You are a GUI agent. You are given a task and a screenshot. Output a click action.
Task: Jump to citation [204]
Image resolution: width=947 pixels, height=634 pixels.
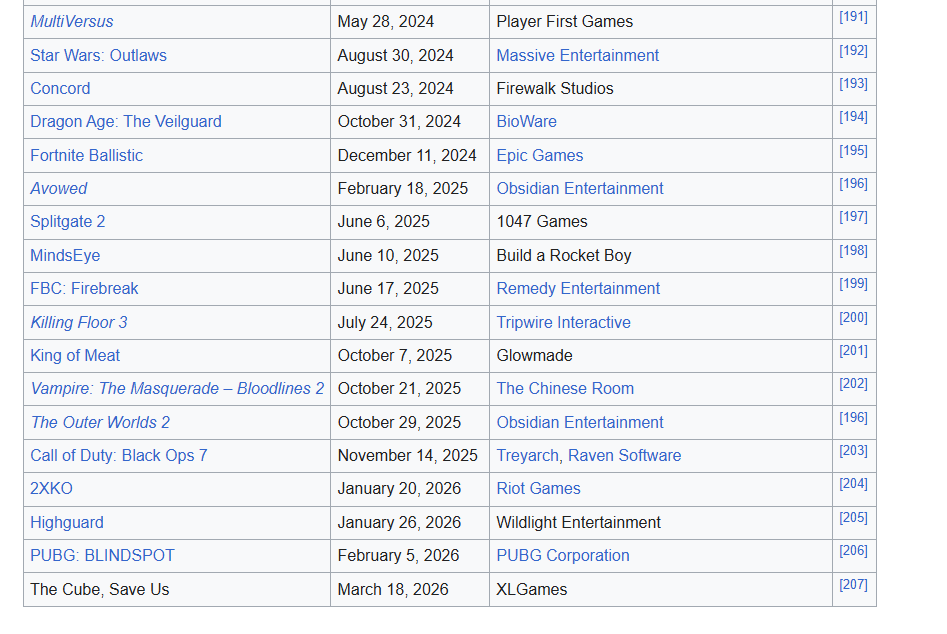tap(853, 484)
